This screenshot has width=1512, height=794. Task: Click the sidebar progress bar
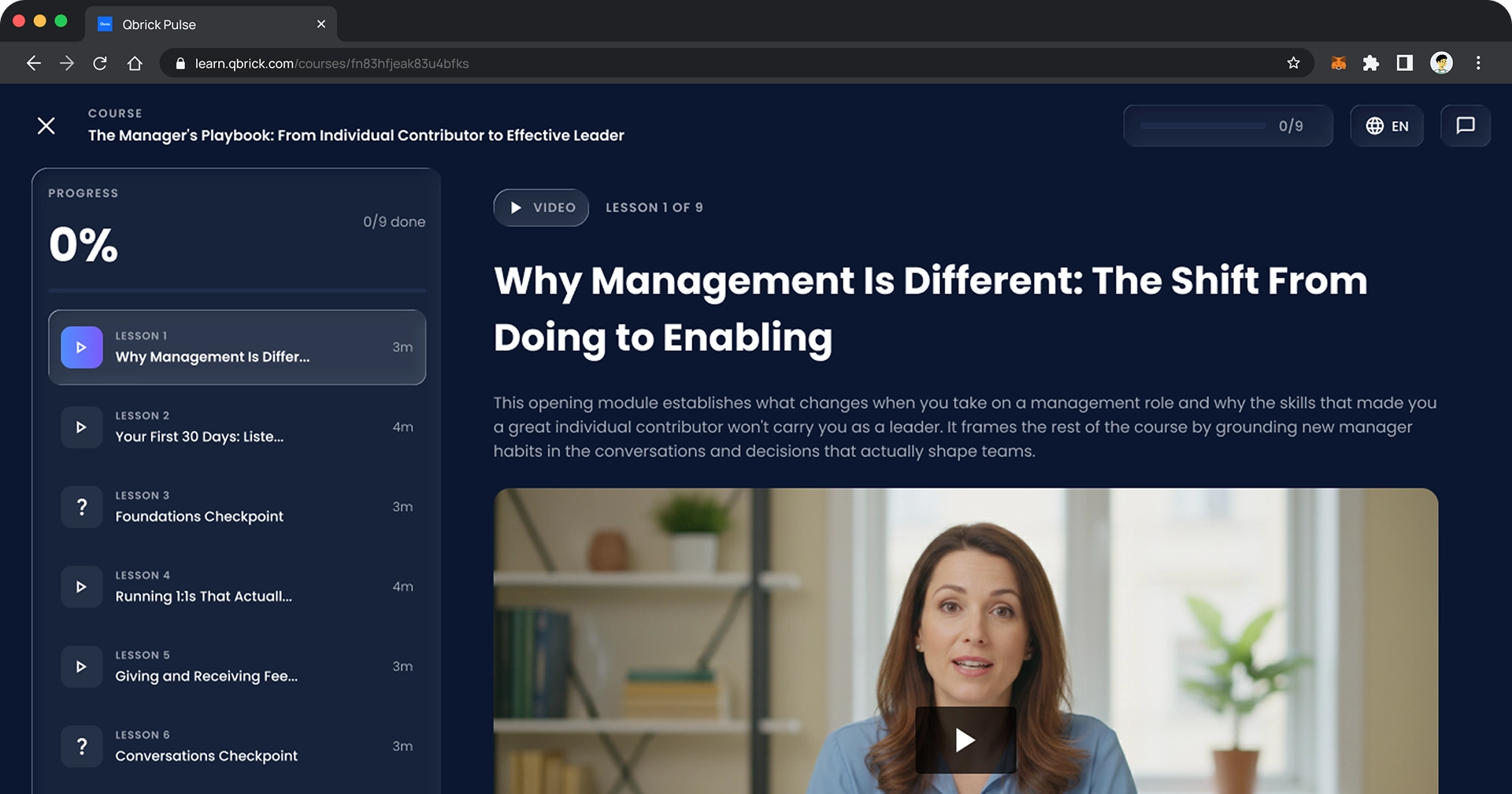click(237, 291)
